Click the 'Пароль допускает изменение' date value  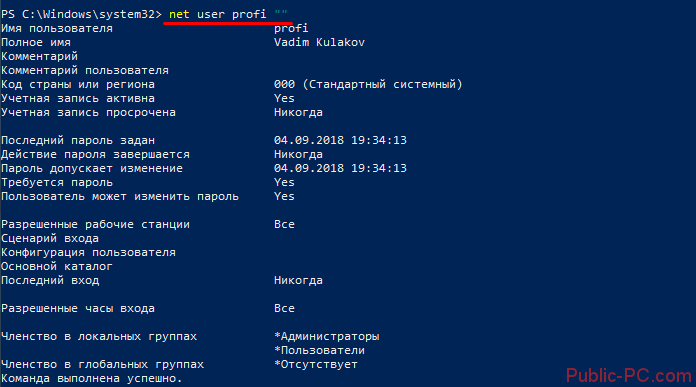click(340, 168)
